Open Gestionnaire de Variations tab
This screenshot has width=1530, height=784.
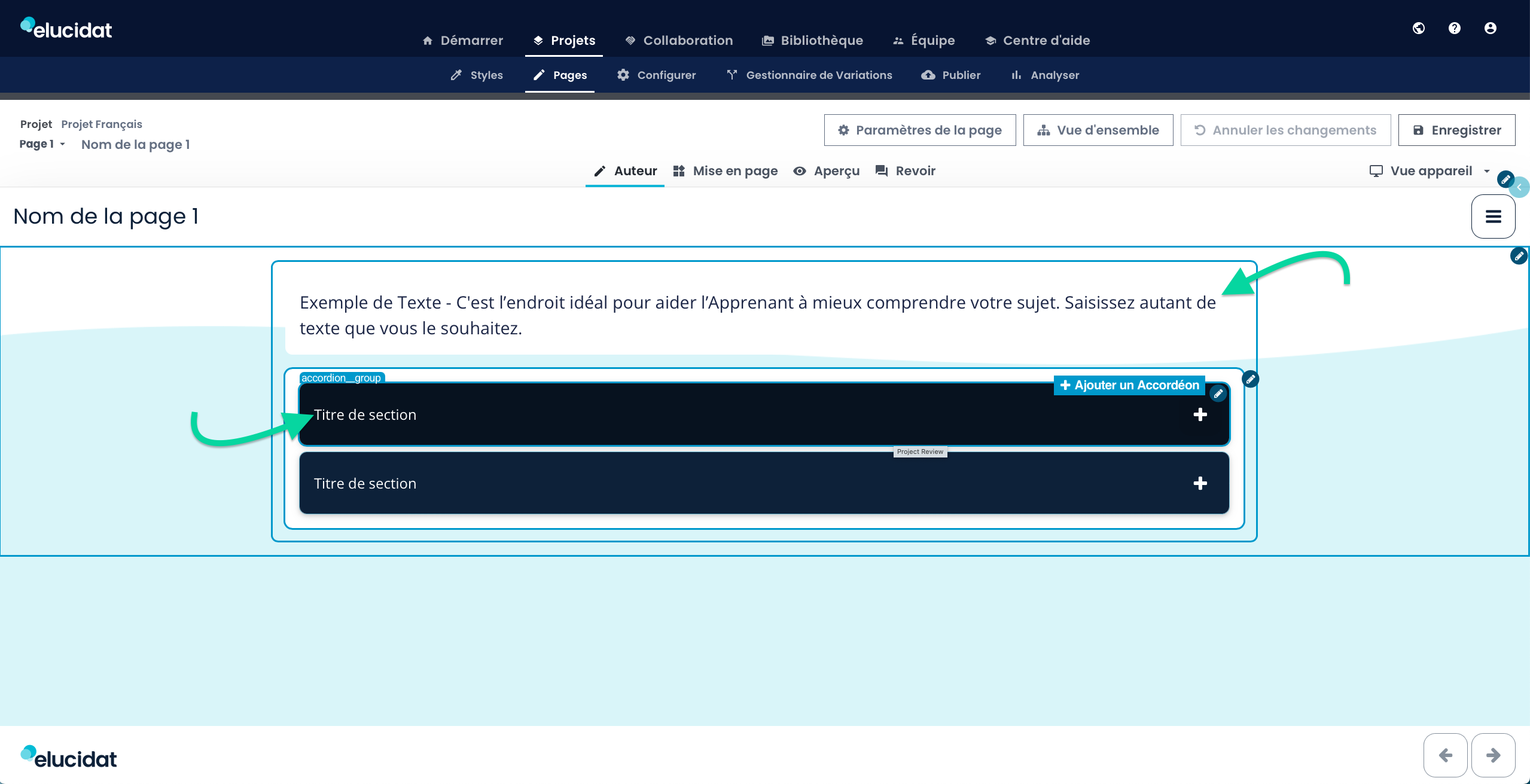pyautogui.click(x=809, y=75)
